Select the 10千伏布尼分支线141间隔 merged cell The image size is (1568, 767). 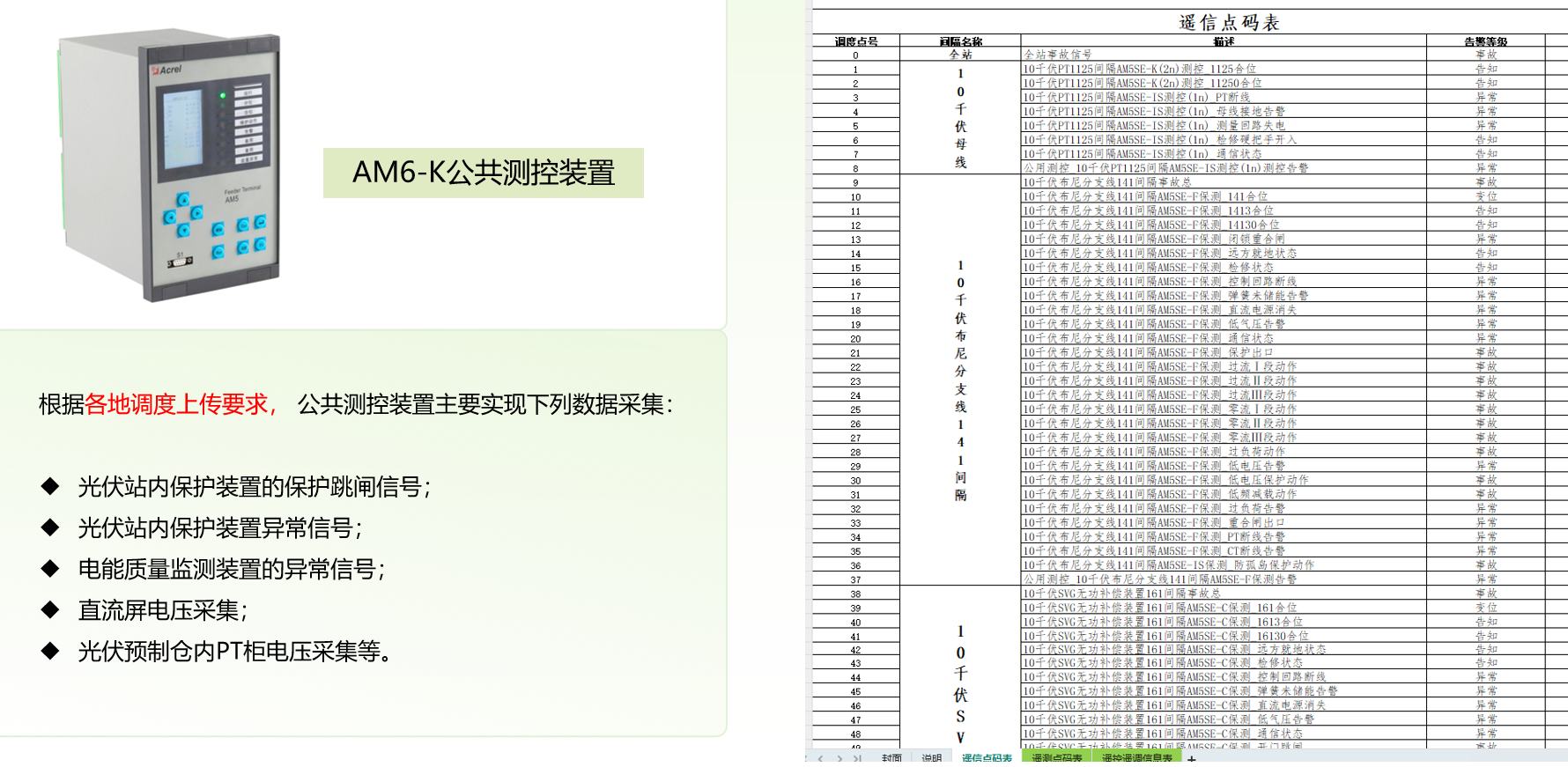click(x=960, y=380)
